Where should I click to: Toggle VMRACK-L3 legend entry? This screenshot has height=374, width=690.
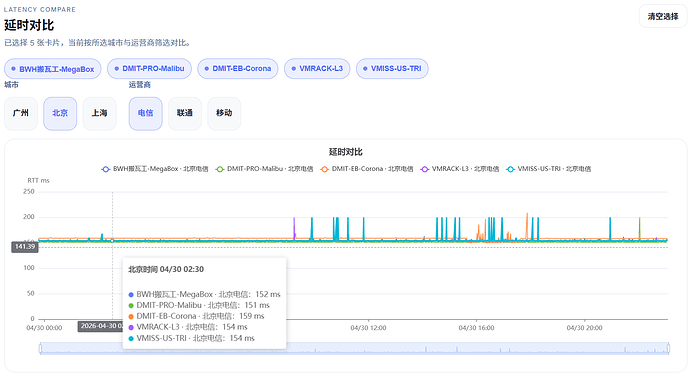coord(460,169)
